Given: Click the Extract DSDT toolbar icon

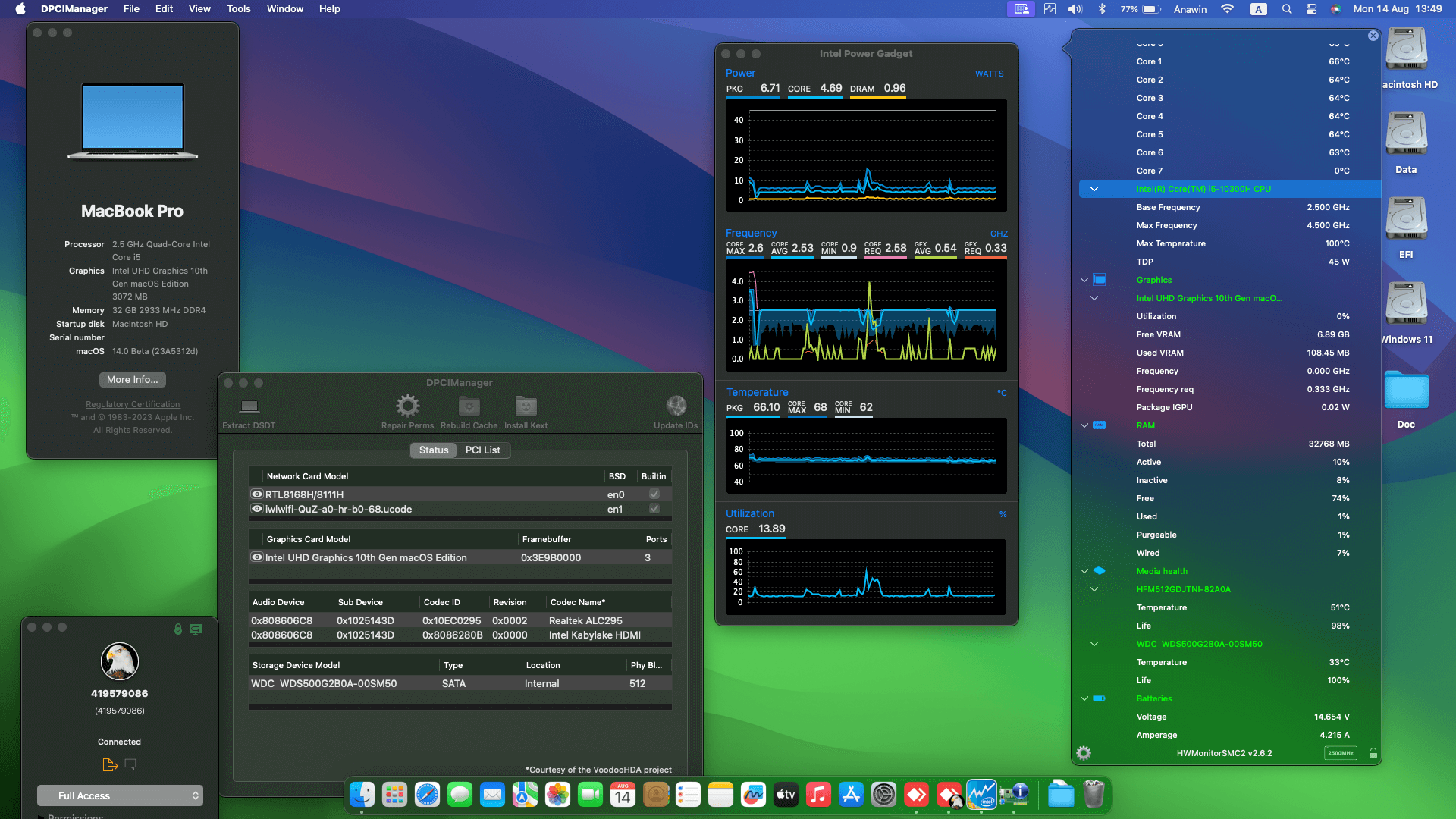Looking at the screenshot, I should [x=249, y=407].
